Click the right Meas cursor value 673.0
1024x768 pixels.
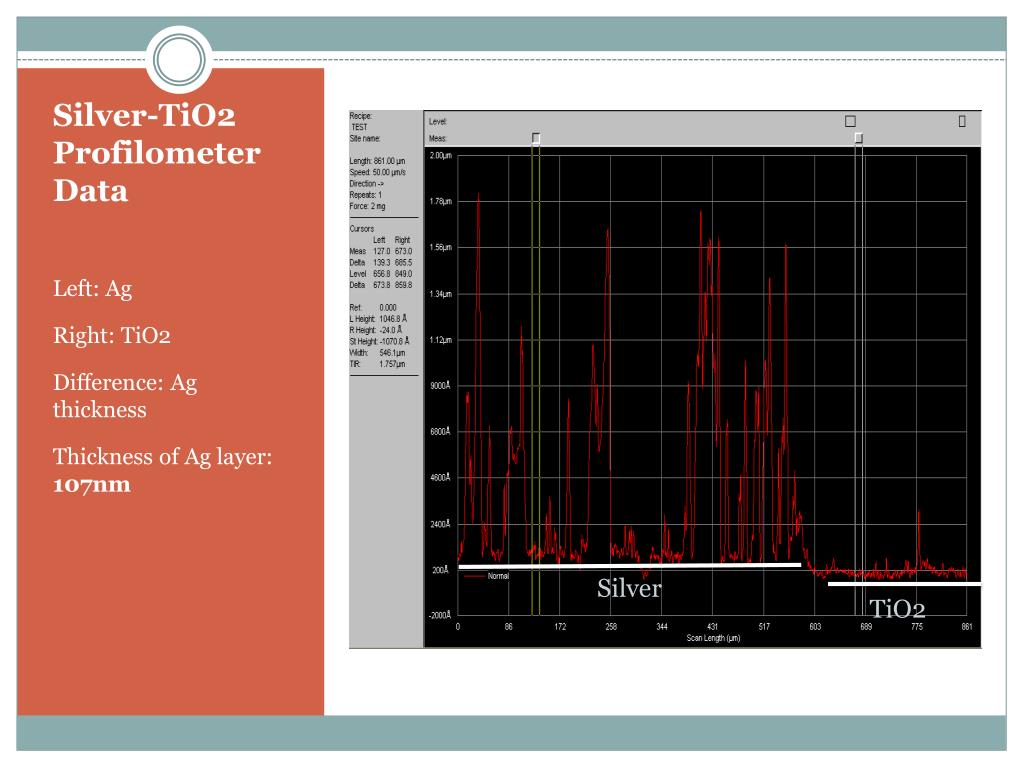pyautogui.click(x=403, y=251)
